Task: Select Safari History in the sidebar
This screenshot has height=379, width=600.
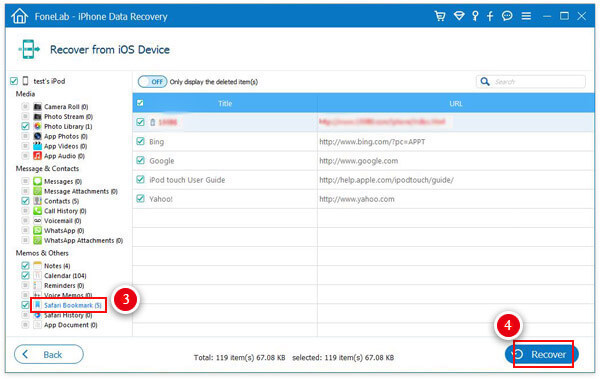Action: pos(68,315)
